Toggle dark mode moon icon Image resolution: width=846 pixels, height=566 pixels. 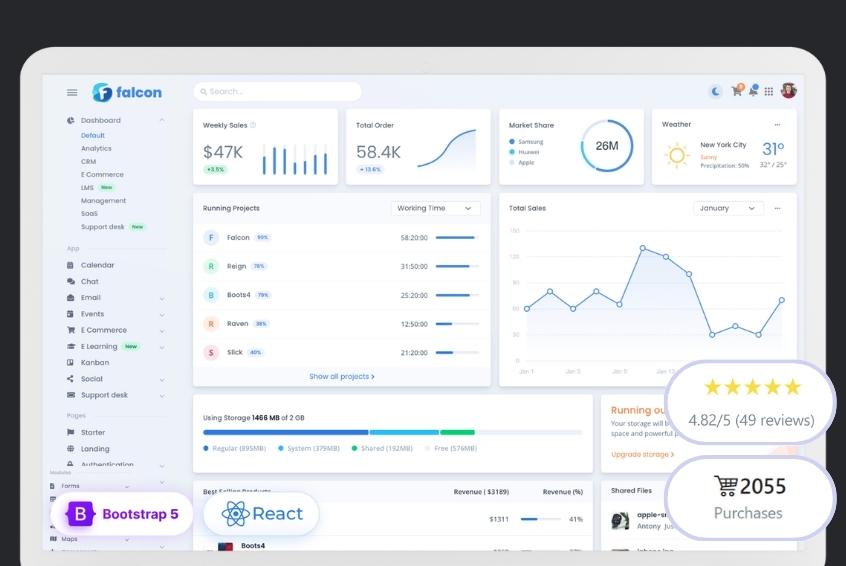point(716,91)
